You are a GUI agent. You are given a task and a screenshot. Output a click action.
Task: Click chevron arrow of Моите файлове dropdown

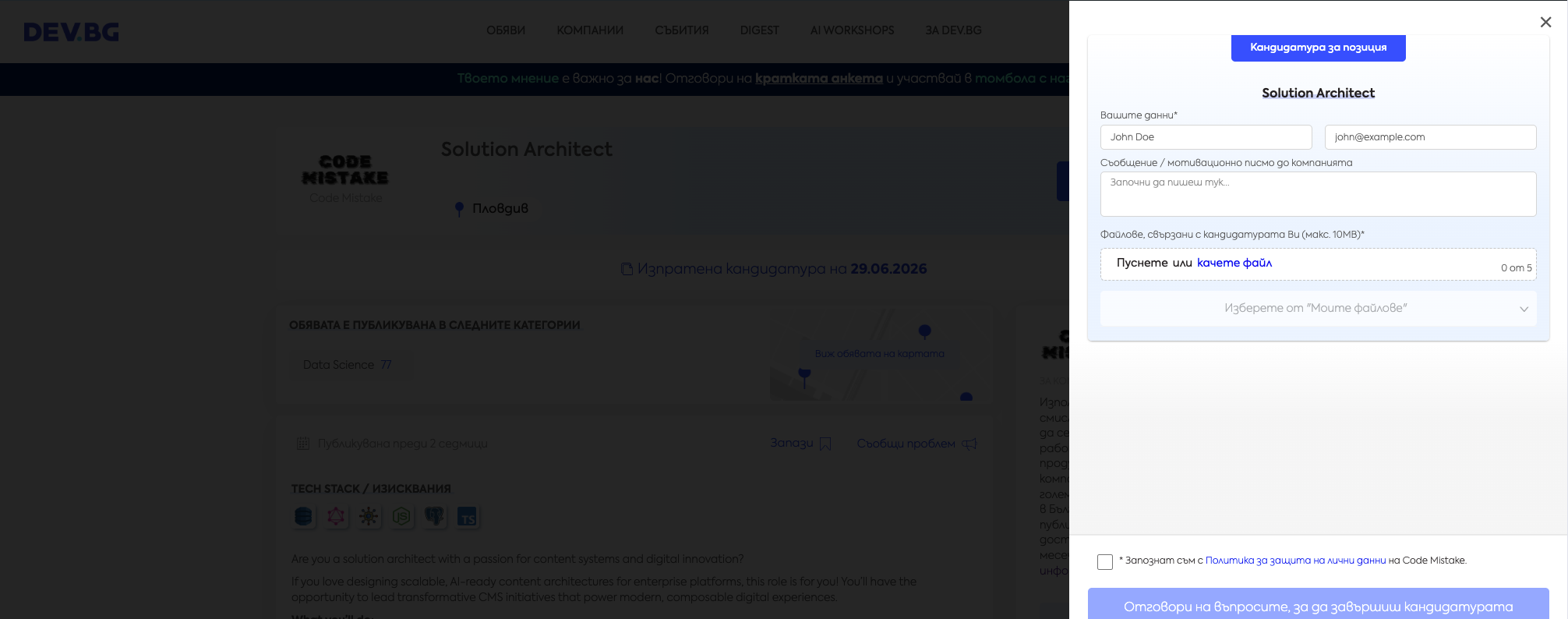click(x=1524, y=309)
